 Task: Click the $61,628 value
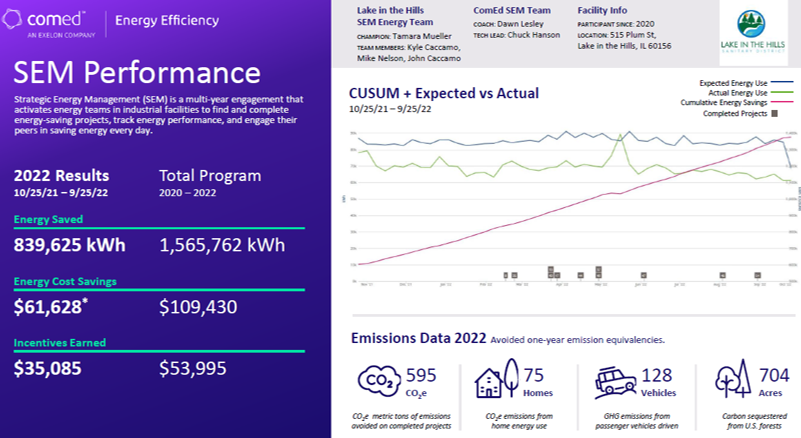point(50,306)
